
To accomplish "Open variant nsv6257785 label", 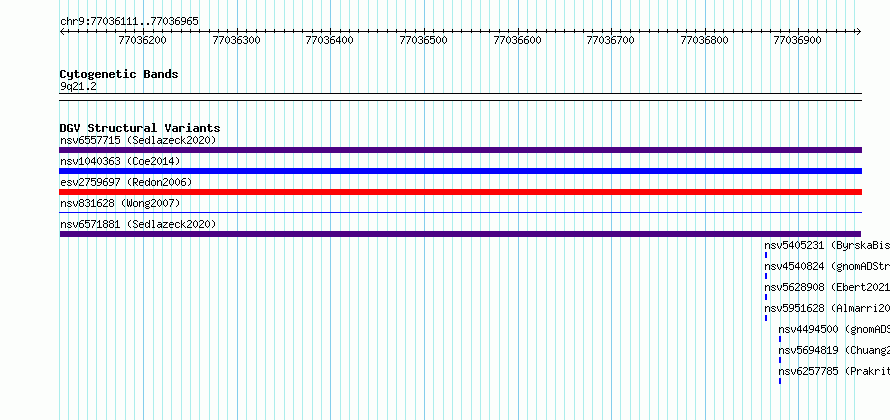I will point(834,371).
